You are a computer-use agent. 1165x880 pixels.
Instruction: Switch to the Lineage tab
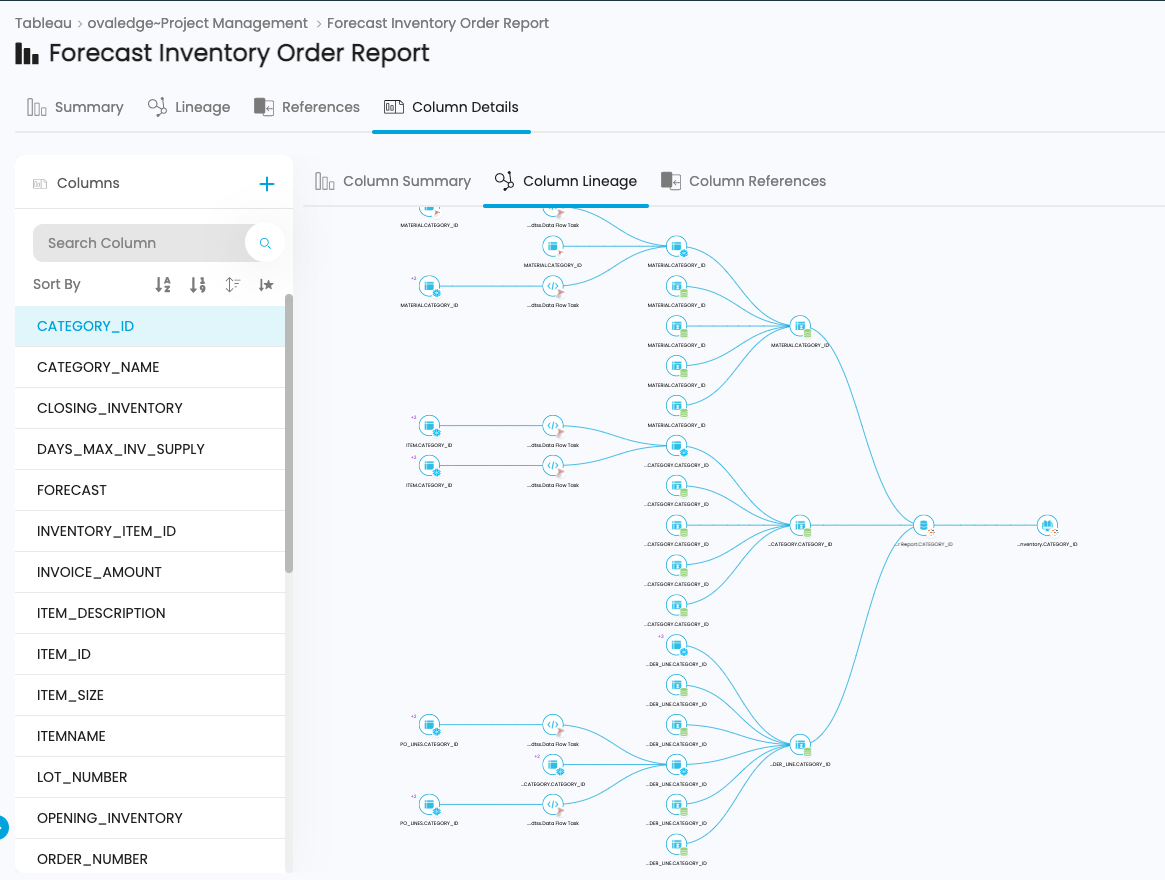[189, 107]
